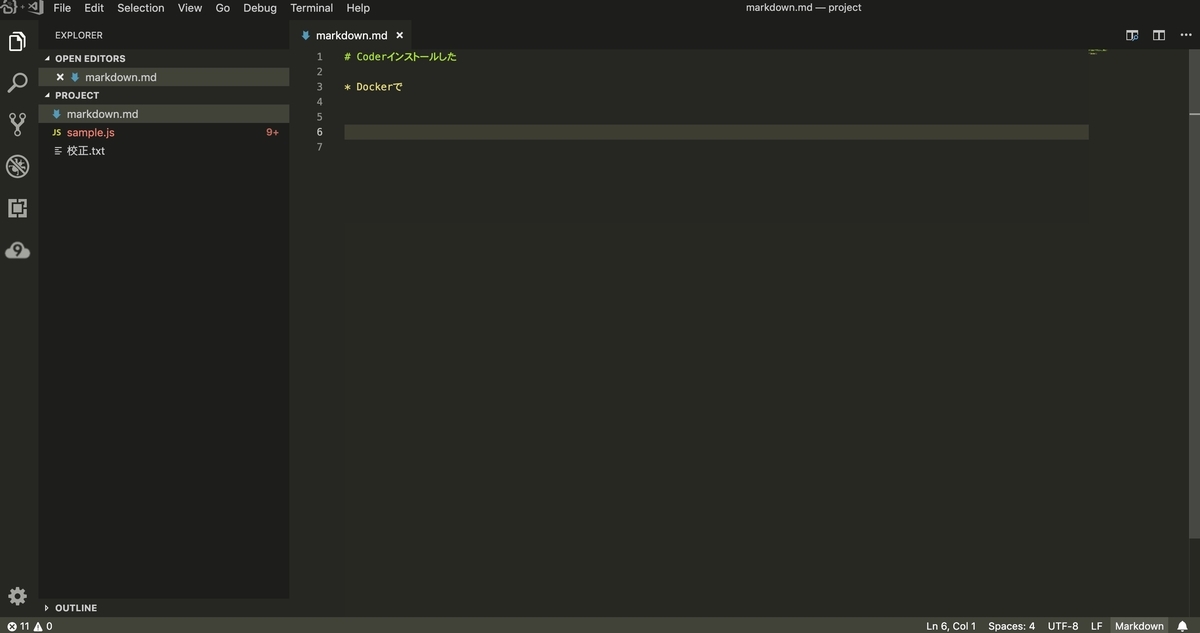
Task: Close markdown.md in the Open Editors list
Action: click(x=60, y=77)
